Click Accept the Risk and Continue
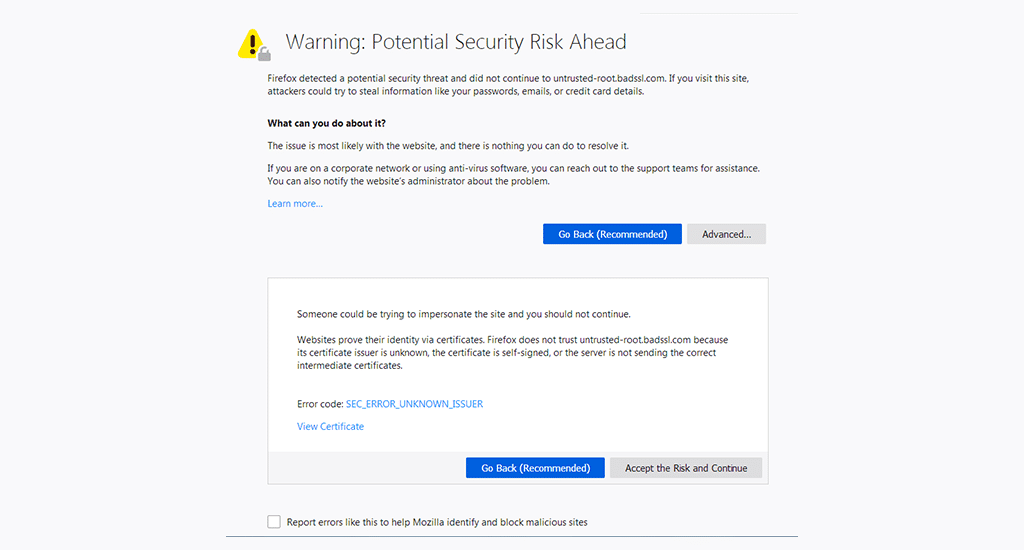Viewport: 1024px width, 550px height. point(686,468)
